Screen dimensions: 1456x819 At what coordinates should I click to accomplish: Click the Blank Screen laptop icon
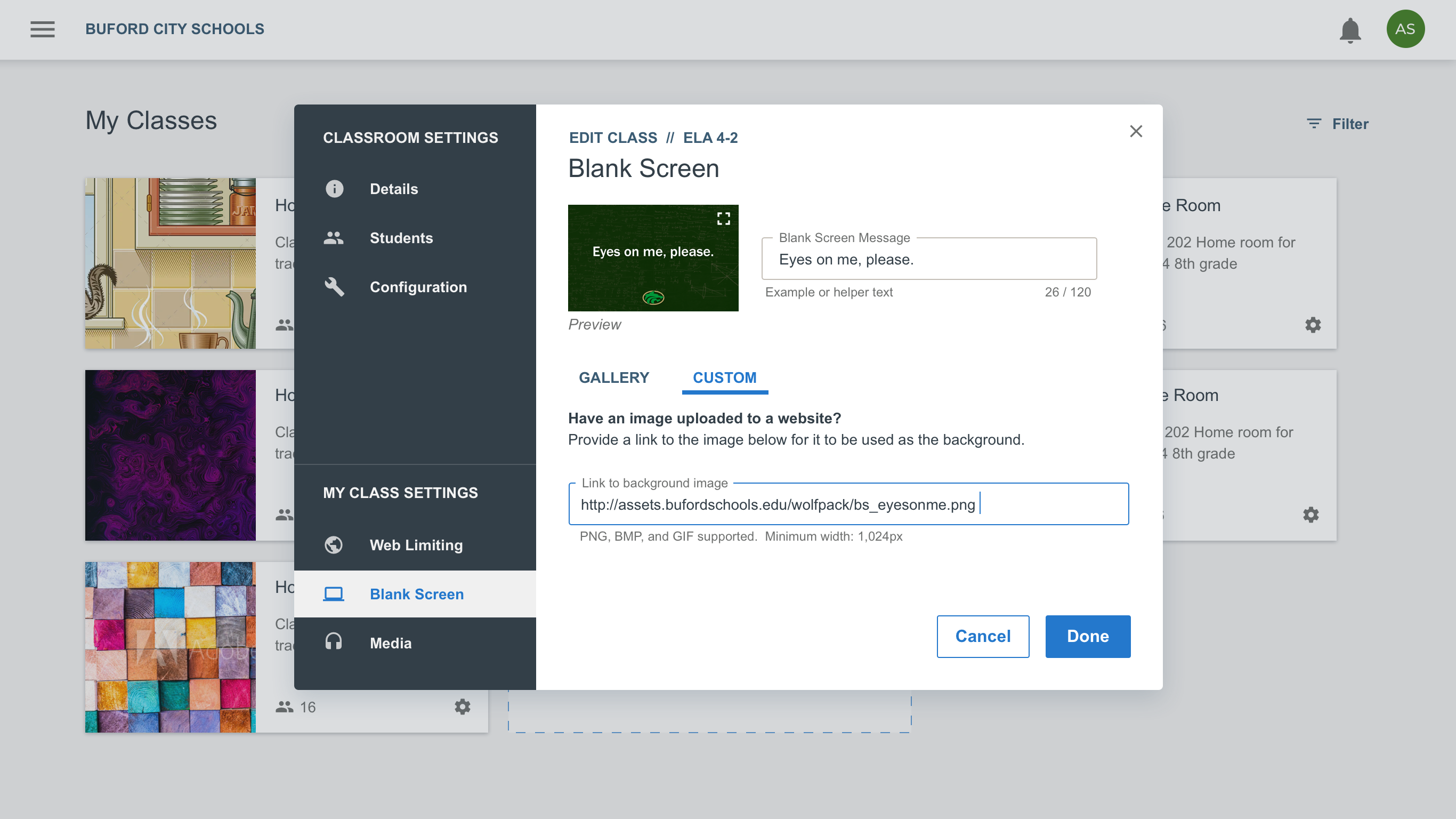pyautogui.click(x=334, y=593)
